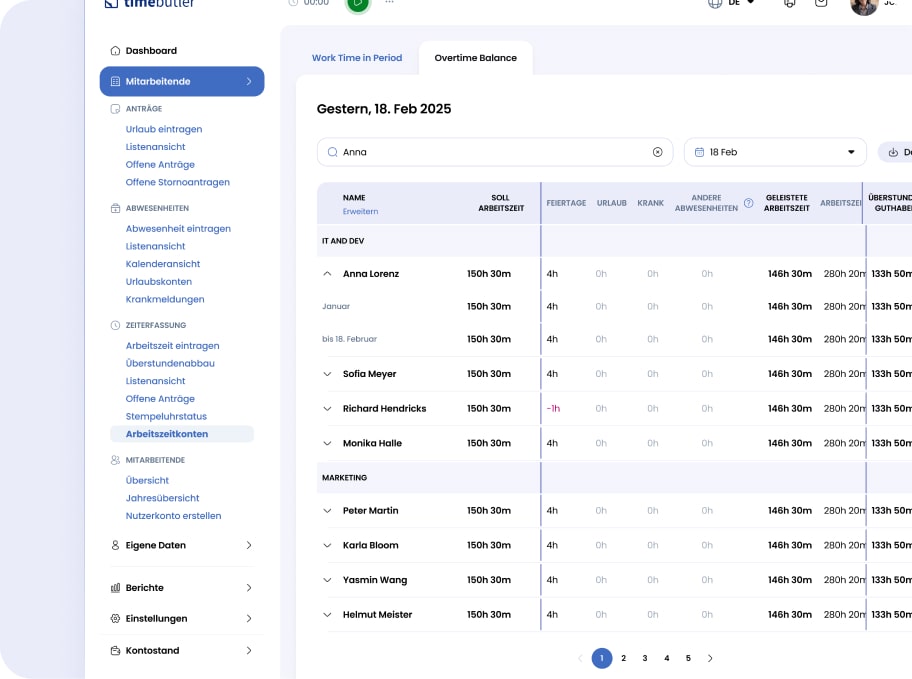
Task: Open Nutzerkonto erstellen
Action: click(173, 516)
